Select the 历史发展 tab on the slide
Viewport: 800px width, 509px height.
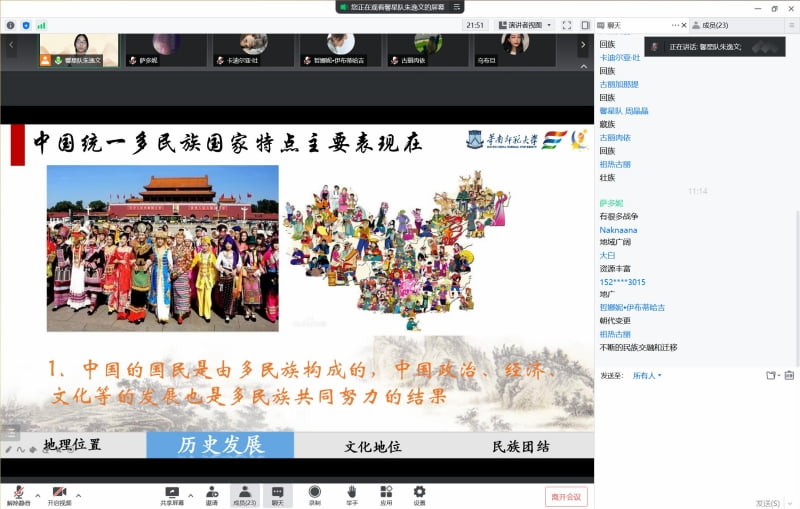click(x=220, y=445)
